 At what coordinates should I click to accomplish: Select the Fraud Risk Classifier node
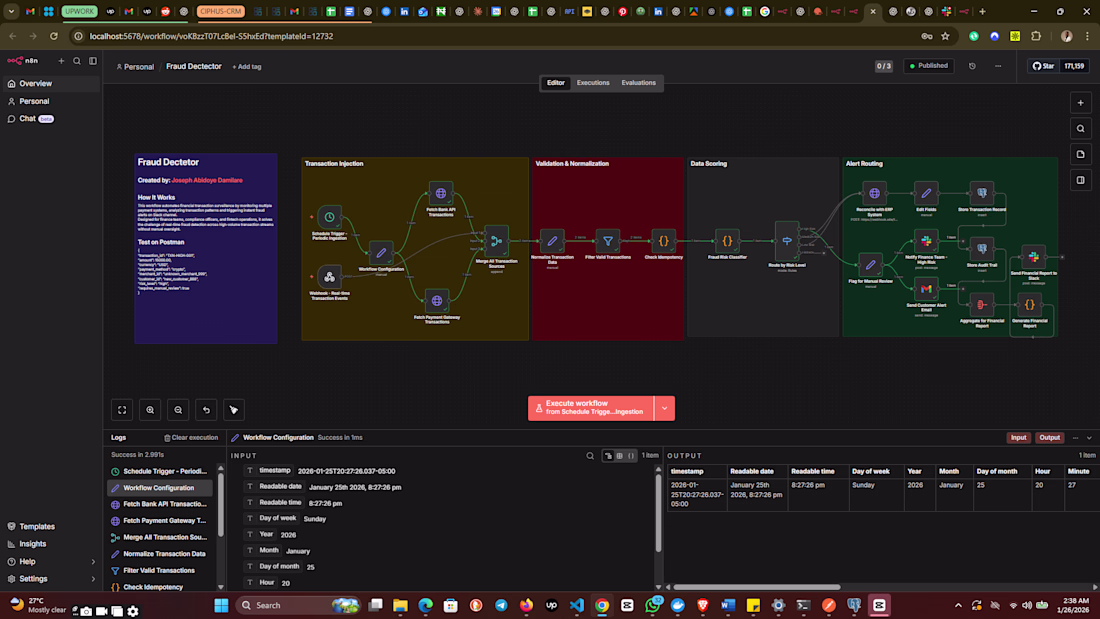[727, 241]
